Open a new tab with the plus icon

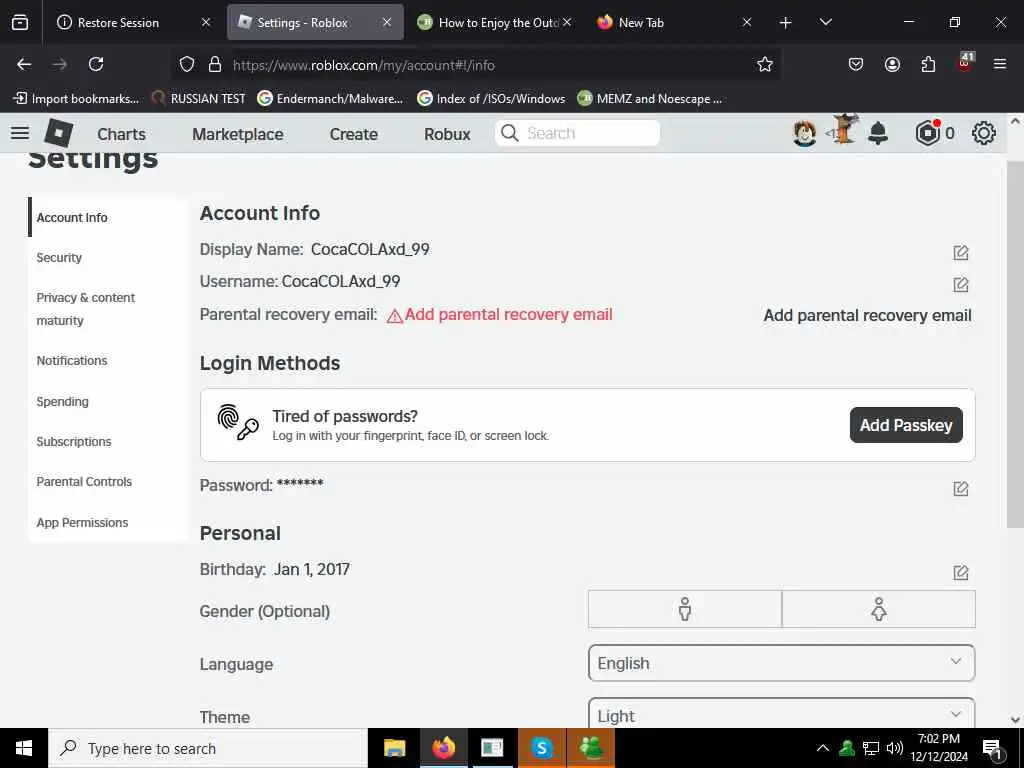786,23
